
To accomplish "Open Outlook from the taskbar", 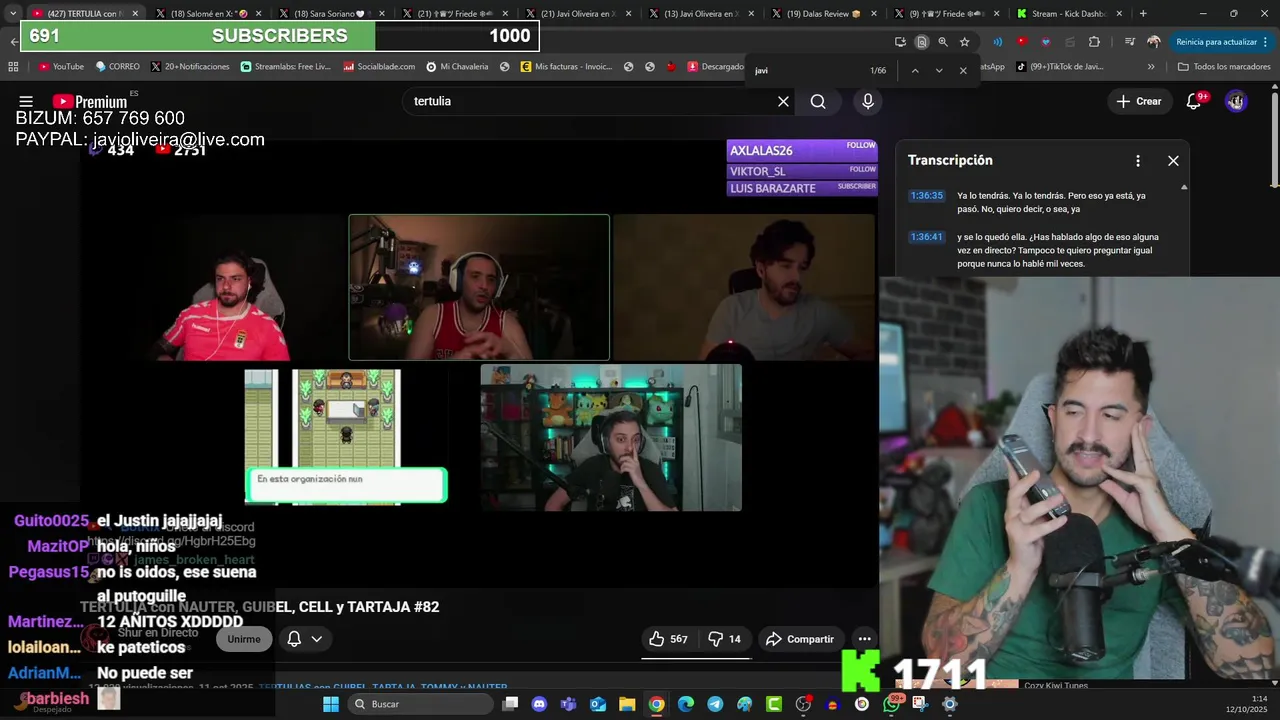I will [x=598, y=704].
